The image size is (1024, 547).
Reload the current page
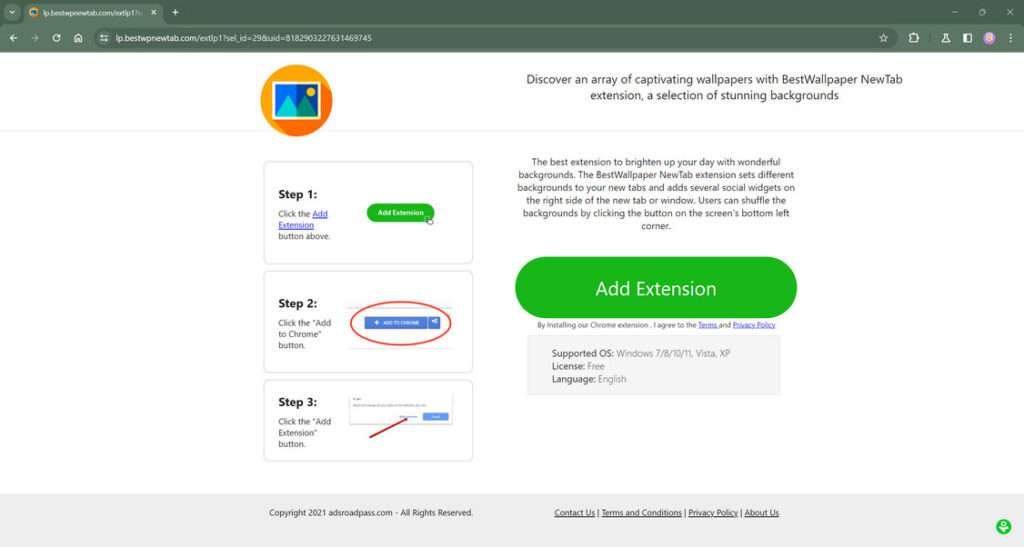57,39
